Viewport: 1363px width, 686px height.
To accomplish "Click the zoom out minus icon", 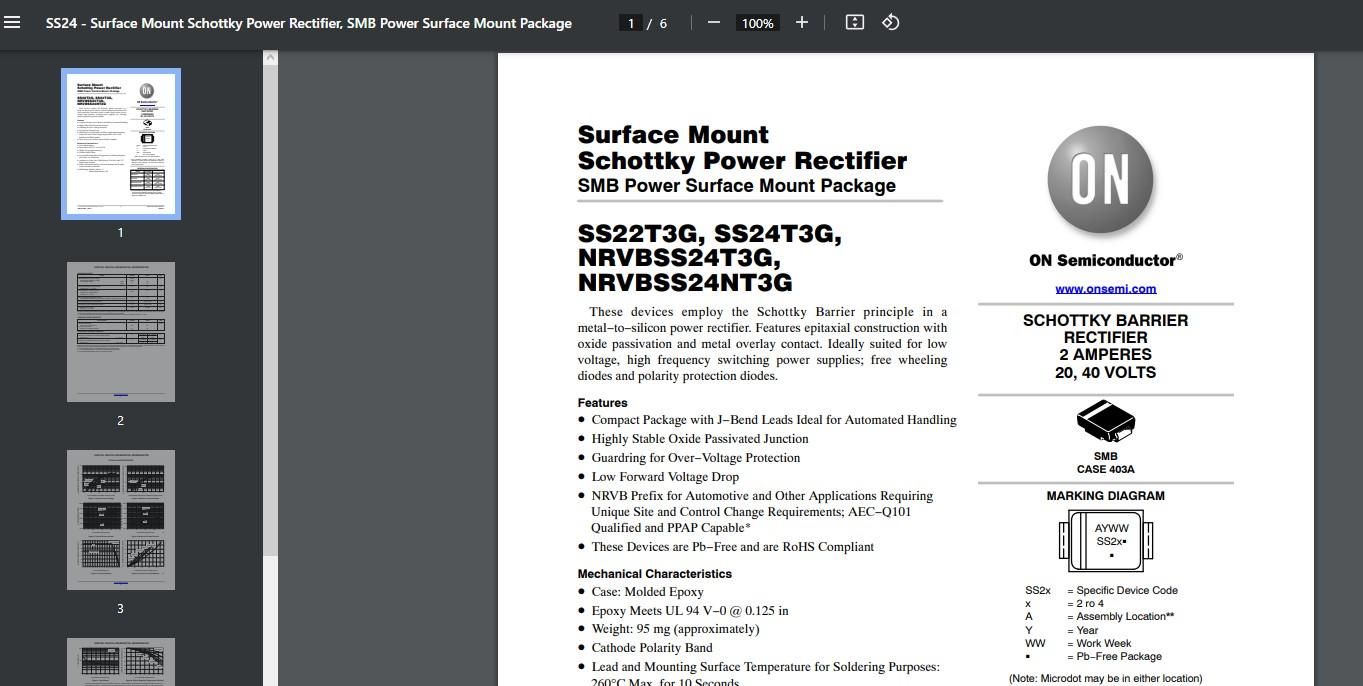I will pyautogui.click(x=713, y=22).
